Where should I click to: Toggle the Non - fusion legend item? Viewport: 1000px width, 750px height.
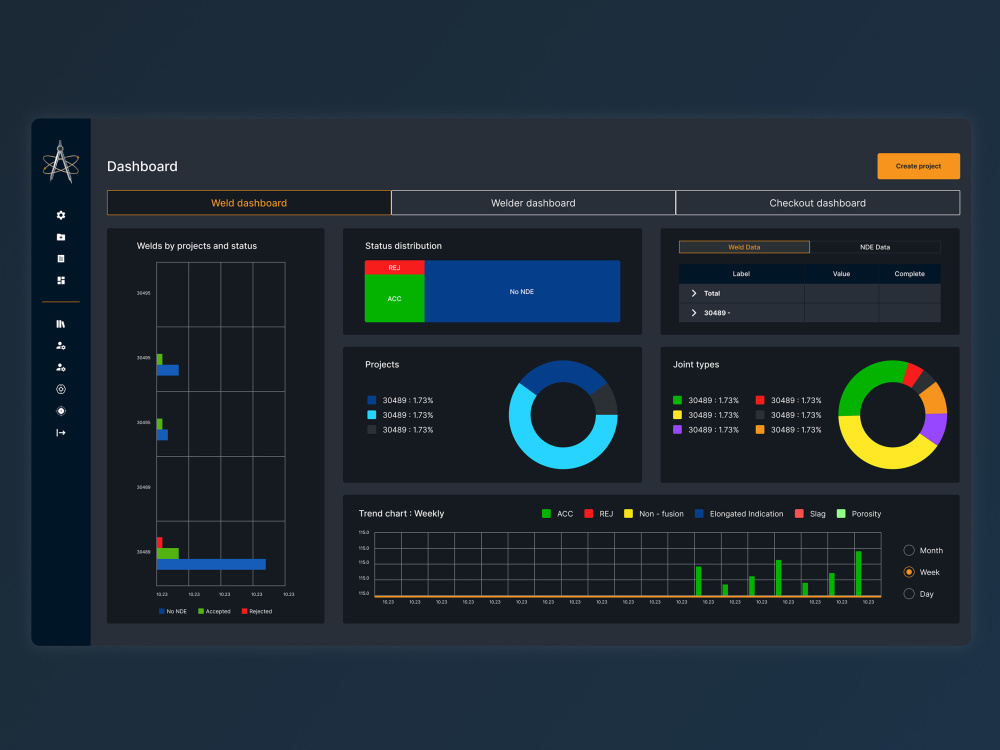[x=654, y=513]
